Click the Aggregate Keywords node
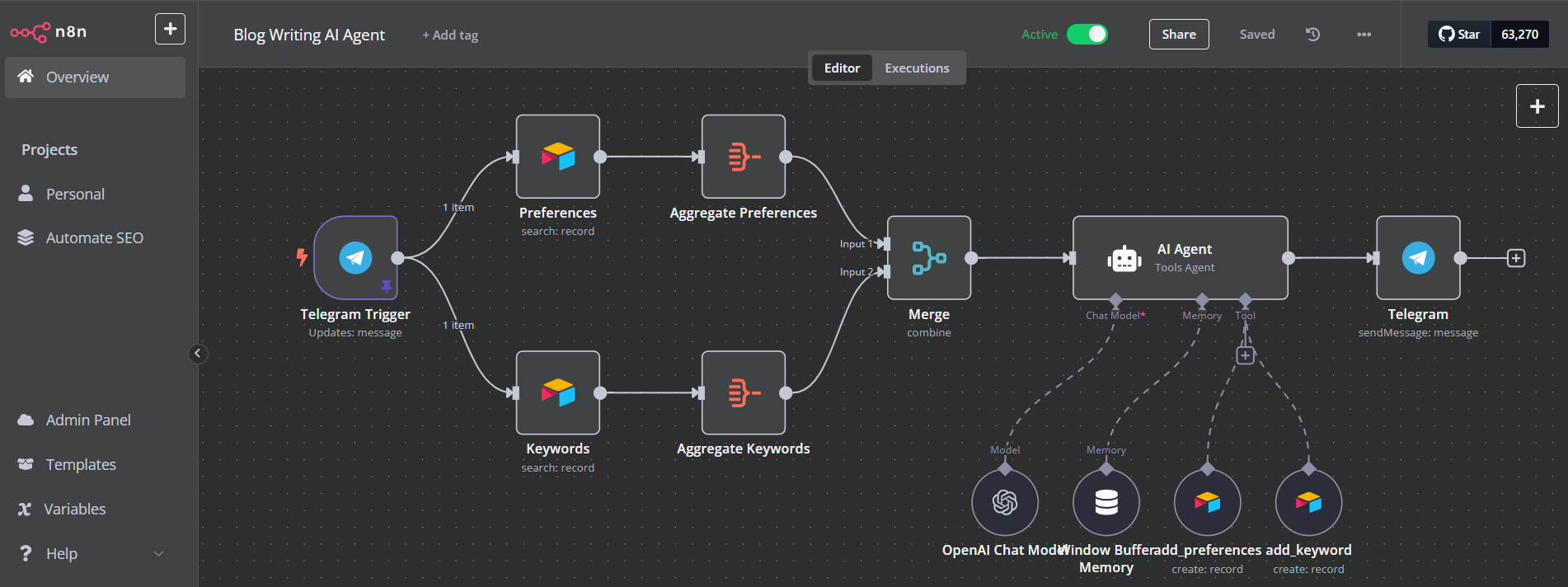The width and height of the screenshot is (1568, 587). [743, 393]
